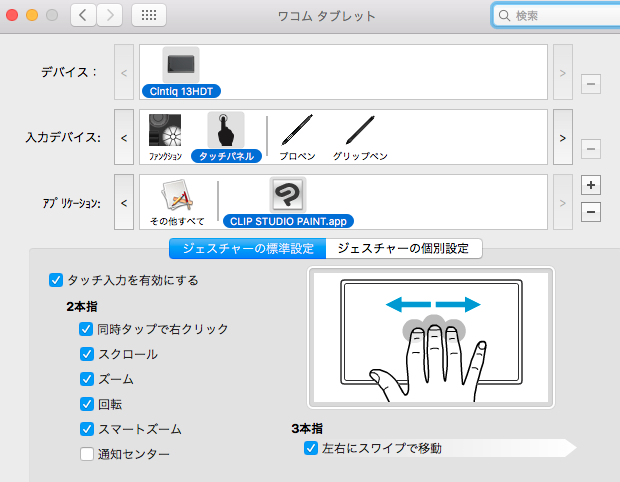The width and height of the screenshot is (620, 482).
Task: Select the タッチパネル touch input icon
Action: [226, 130]
